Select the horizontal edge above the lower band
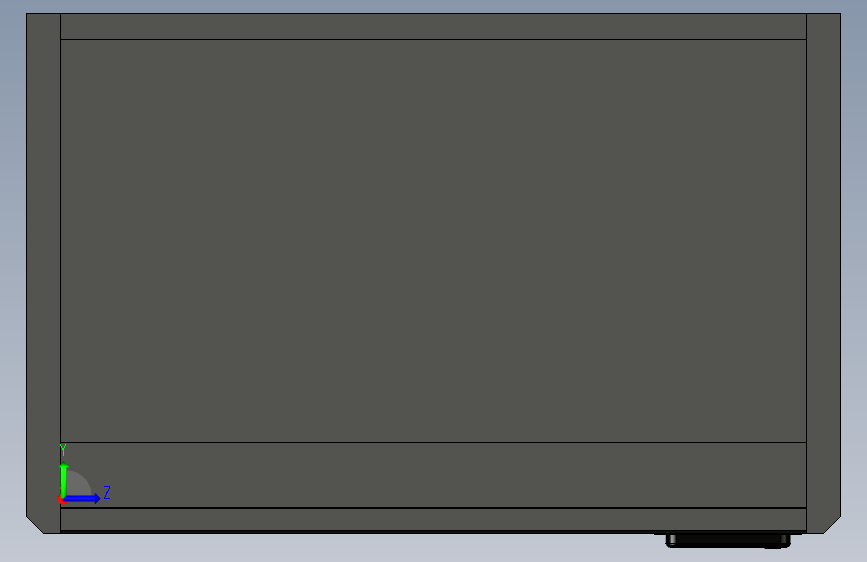The image size is (867, 562). tap(434, 442)
